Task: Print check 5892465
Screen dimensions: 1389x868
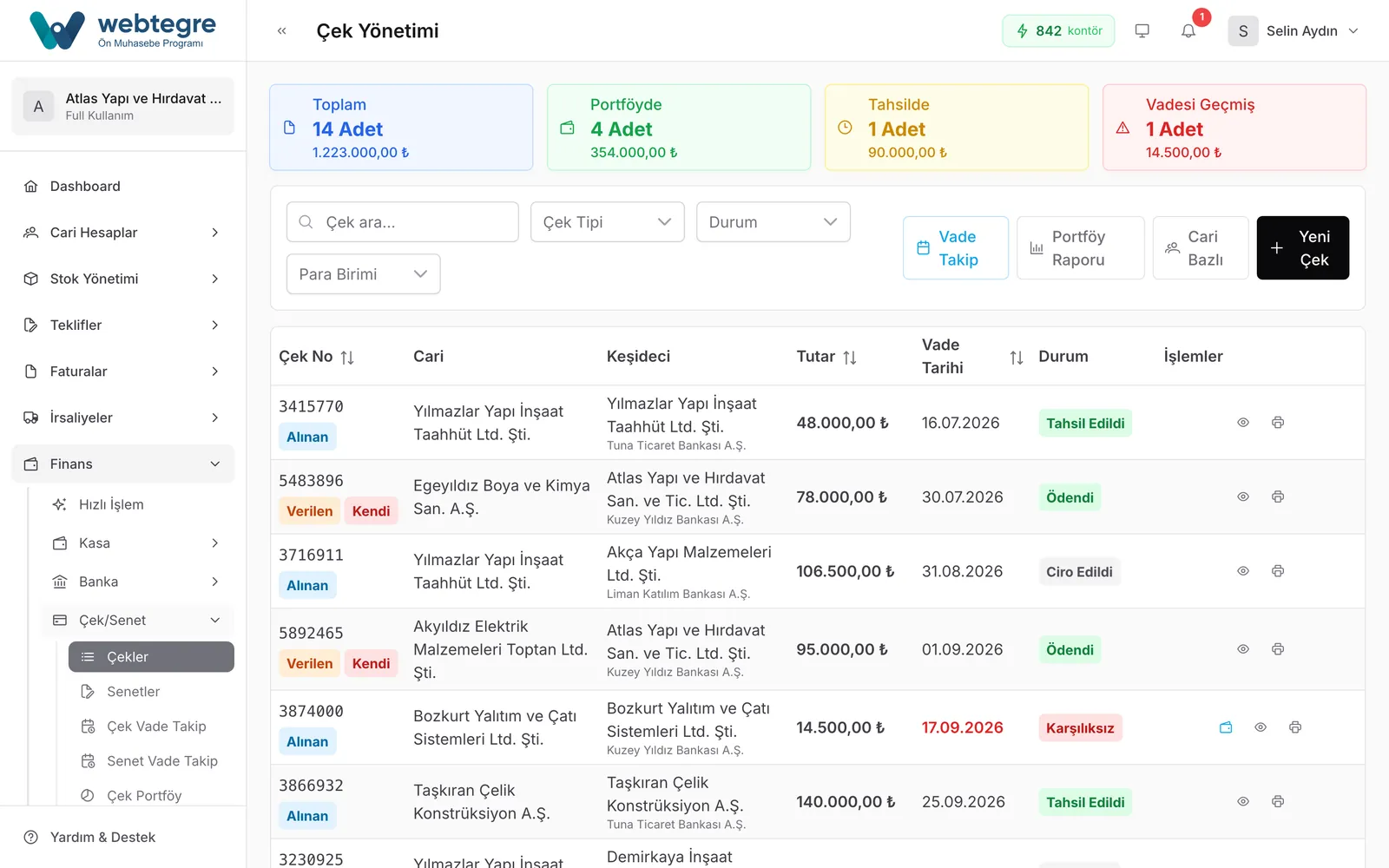Action: (1278, 649)
